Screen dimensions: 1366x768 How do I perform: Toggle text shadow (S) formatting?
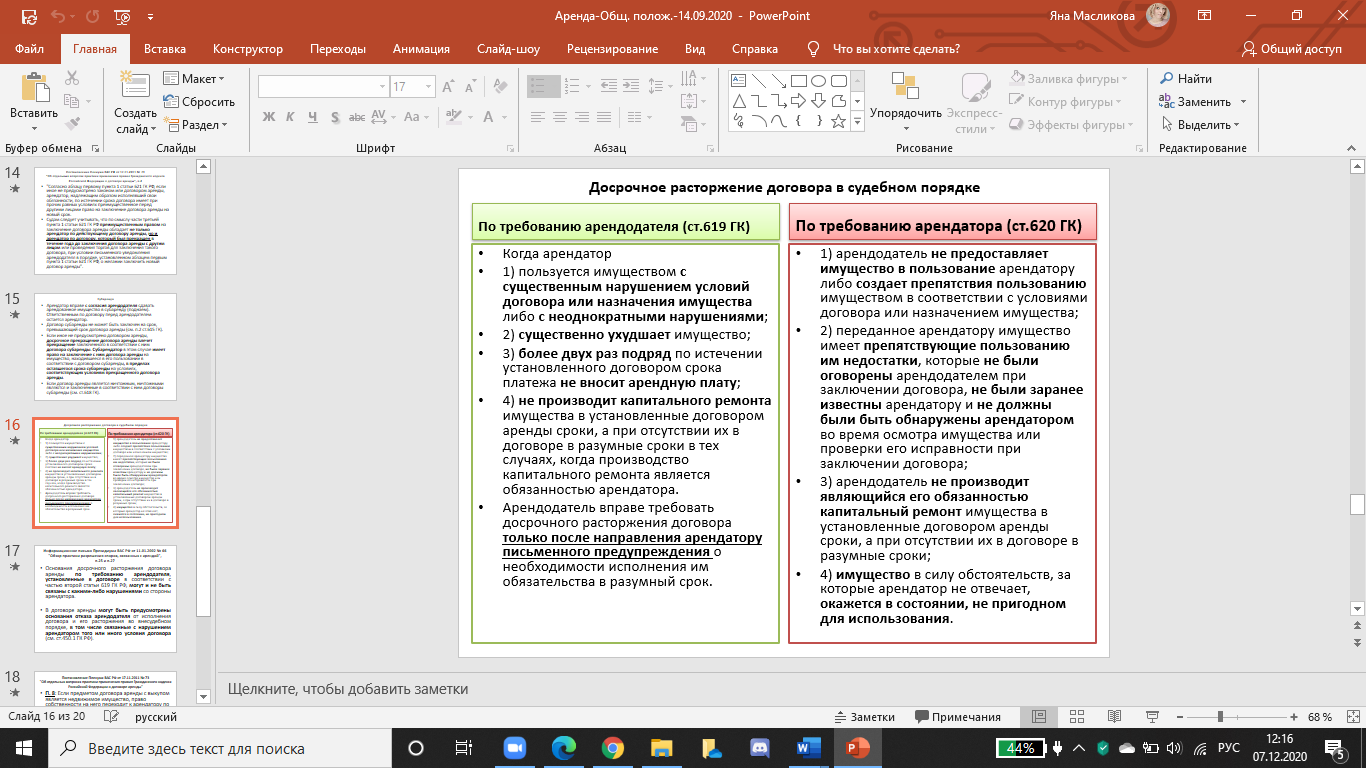pos(335,117)
